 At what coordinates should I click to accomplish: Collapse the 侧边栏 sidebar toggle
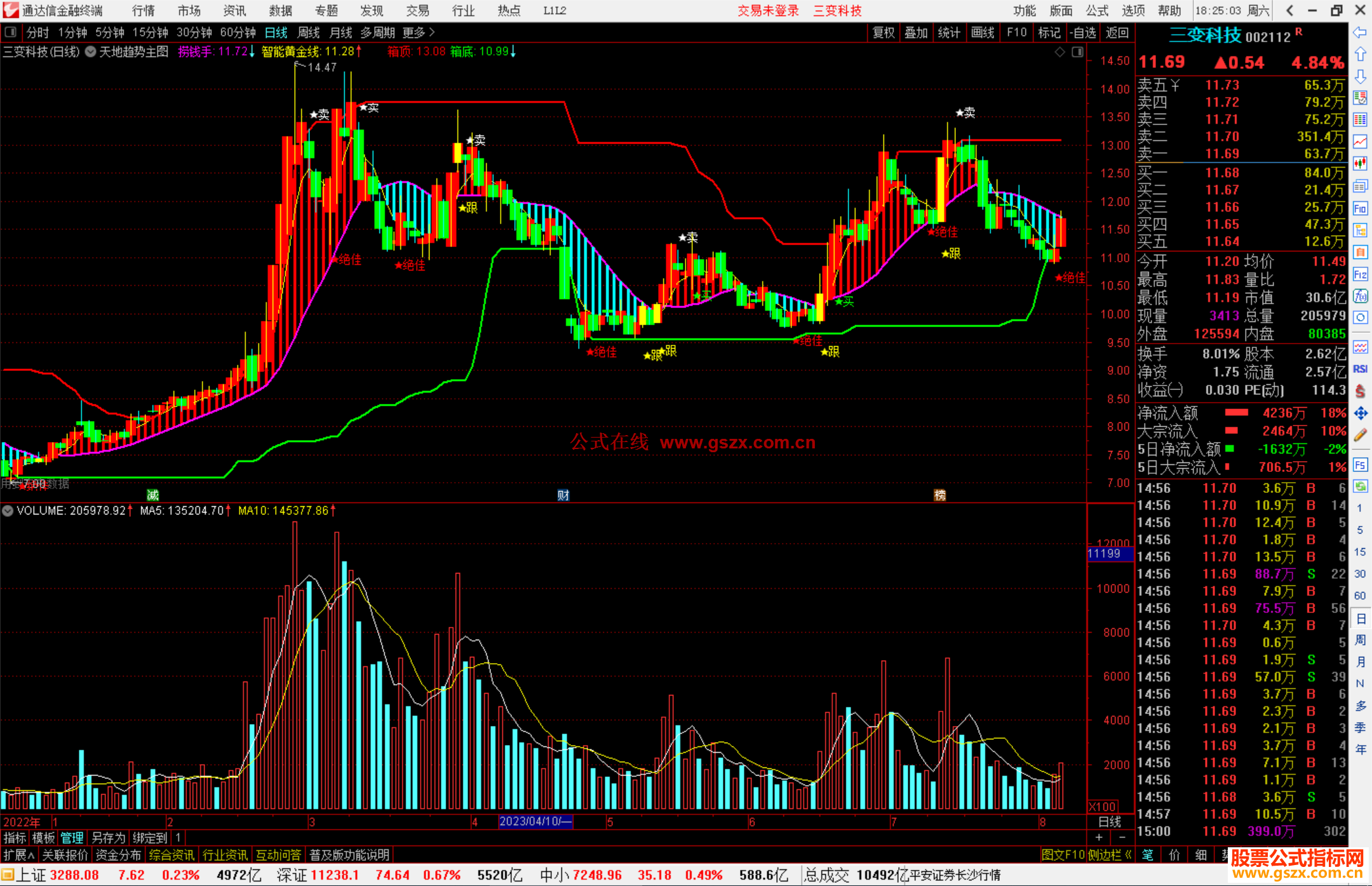click(x=1110, y=855)
